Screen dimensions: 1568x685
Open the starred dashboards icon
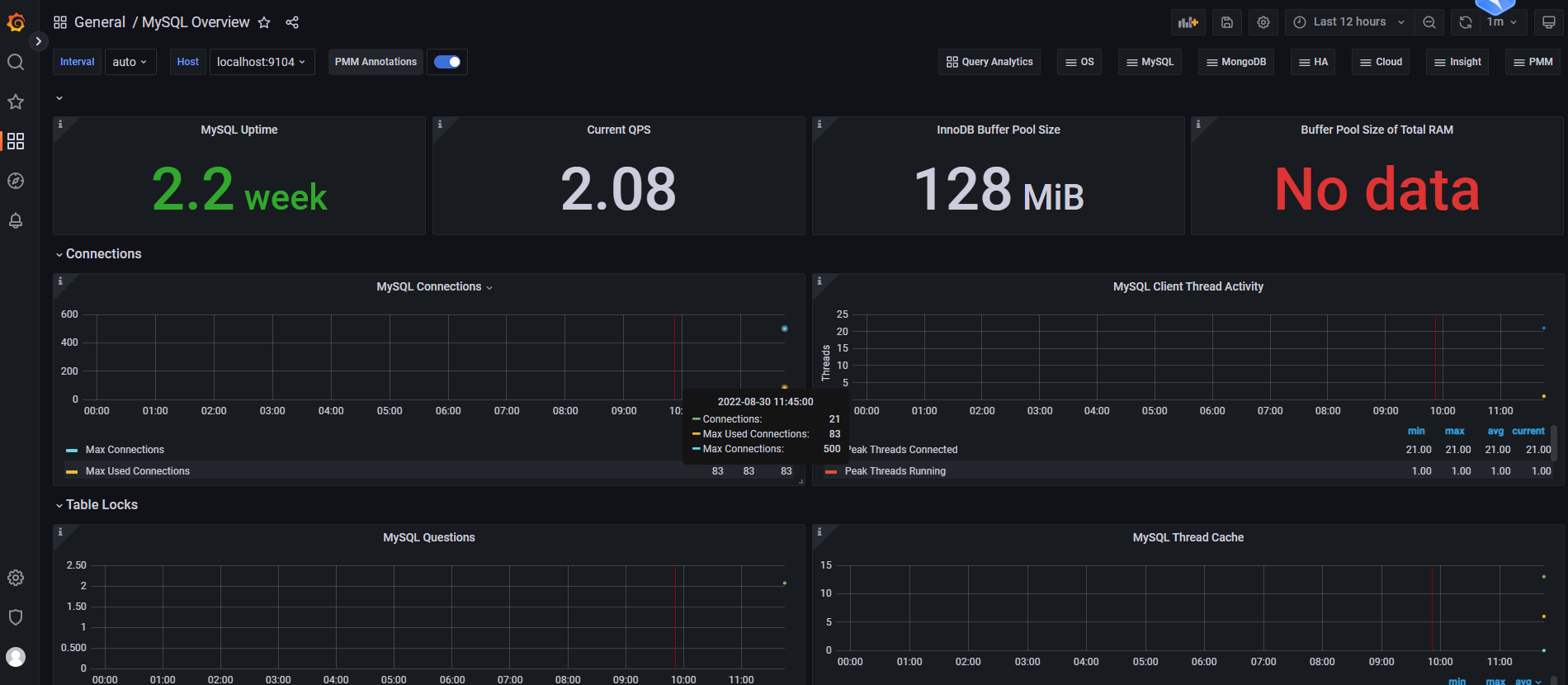click(x=16, y=102)
